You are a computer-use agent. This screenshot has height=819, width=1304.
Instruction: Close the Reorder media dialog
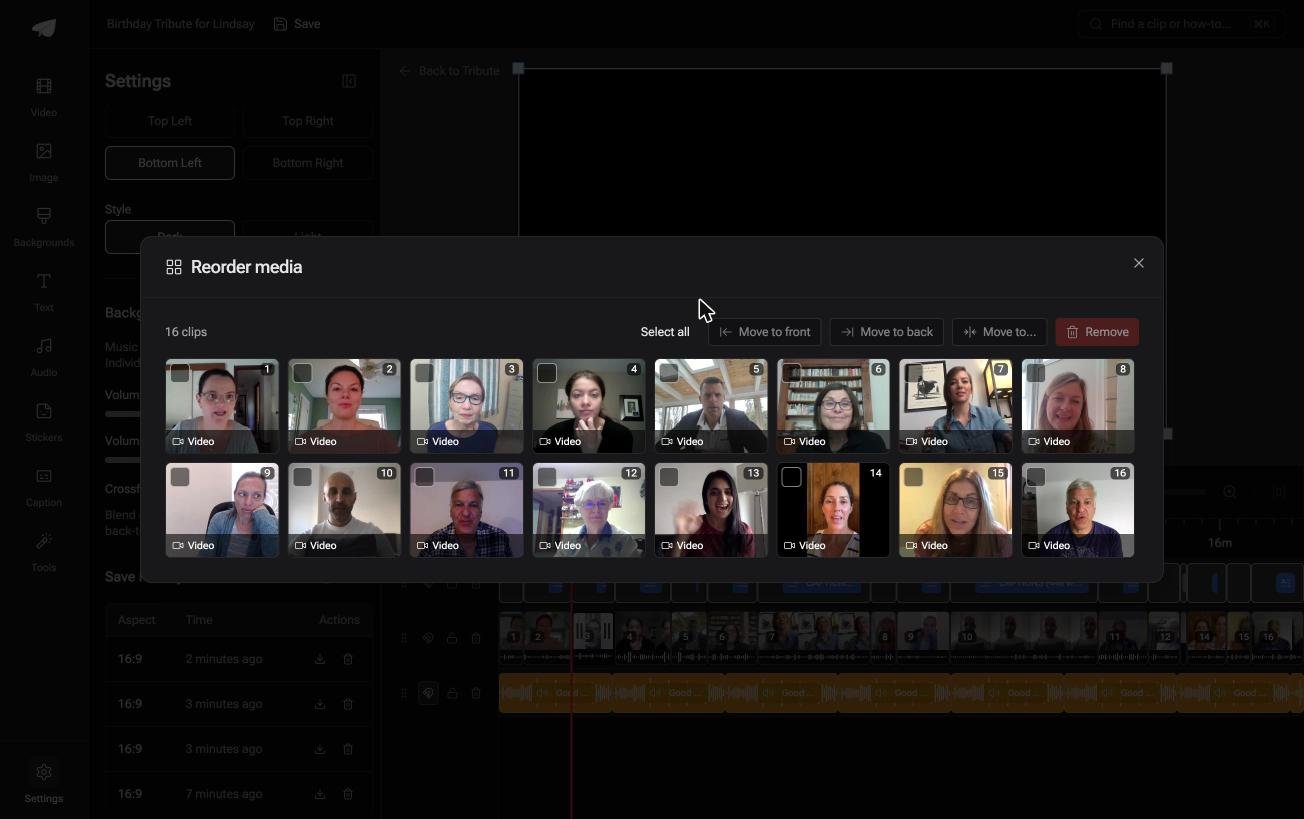click(x=1138, y=263)
